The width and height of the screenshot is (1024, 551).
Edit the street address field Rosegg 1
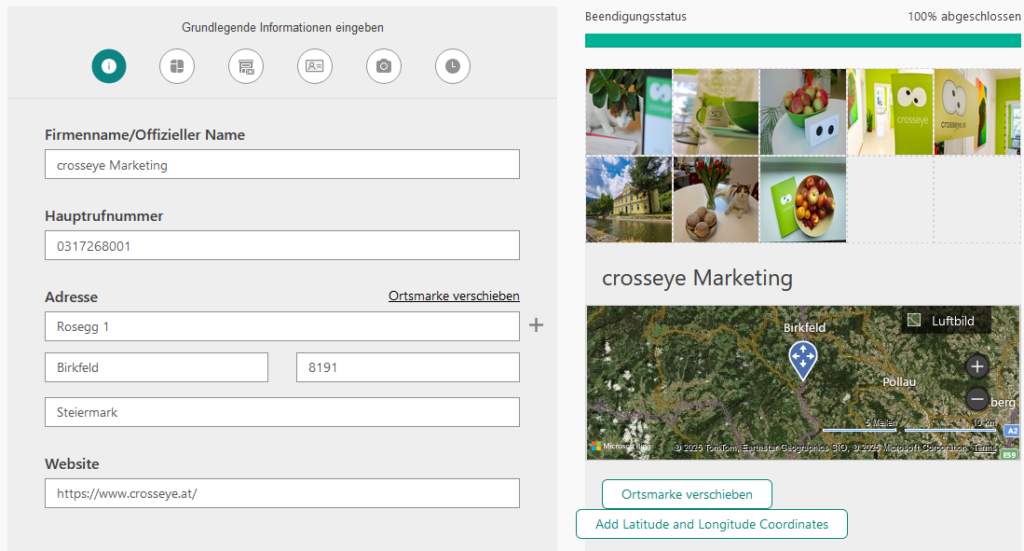click(282, 326)
